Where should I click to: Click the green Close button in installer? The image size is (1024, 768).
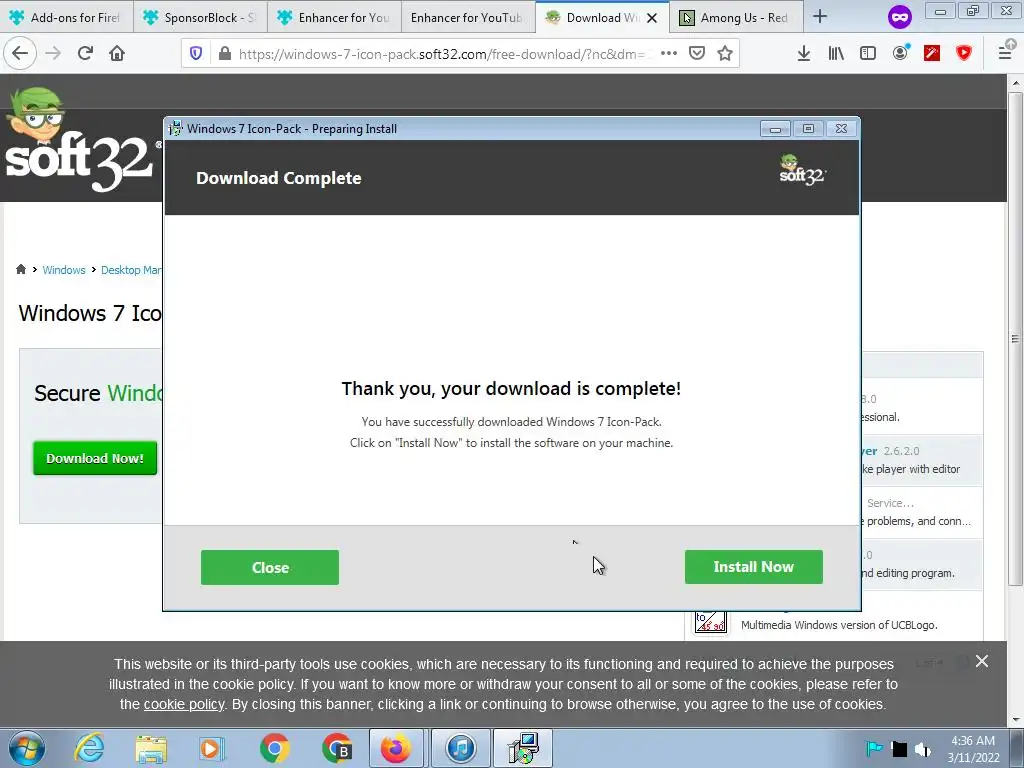(x=270, y=568)
